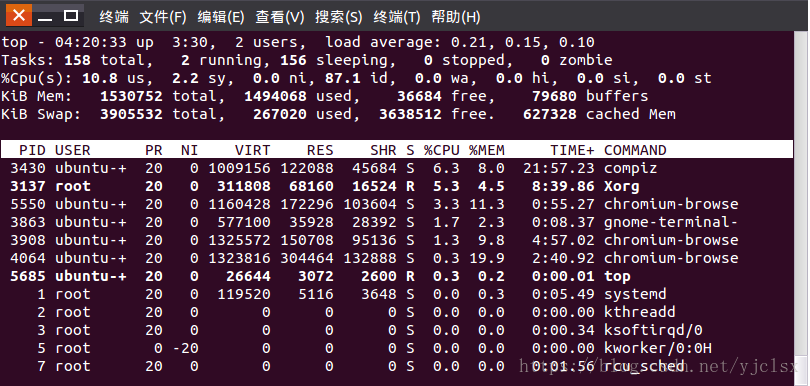Screen dimensions: 810x386
Task: Click the gnome-terminal- process entry
Action: point(671,222)
